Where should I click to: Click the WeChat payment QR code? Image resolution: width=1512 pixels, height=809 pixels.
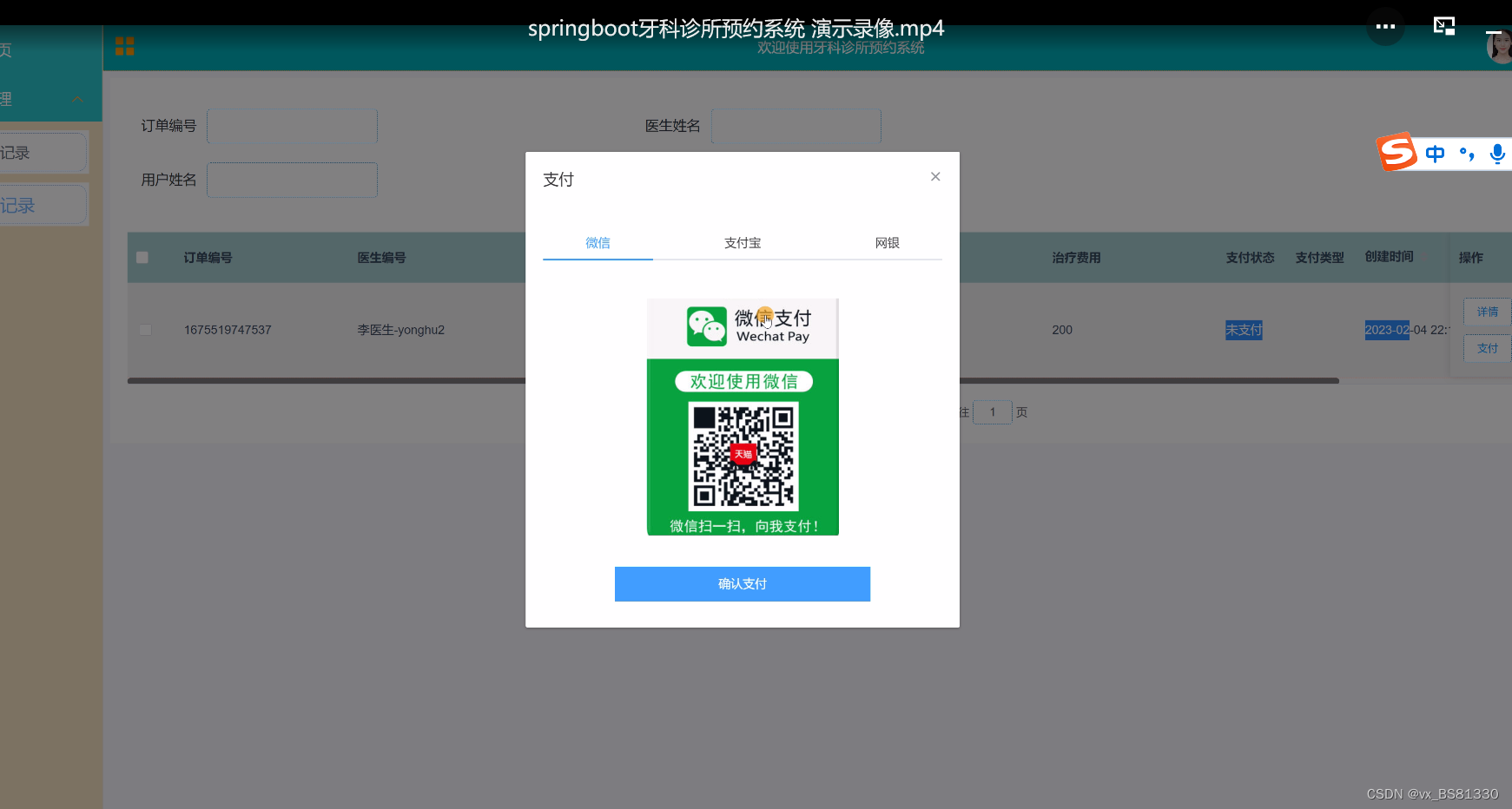[x=743, y=456]
